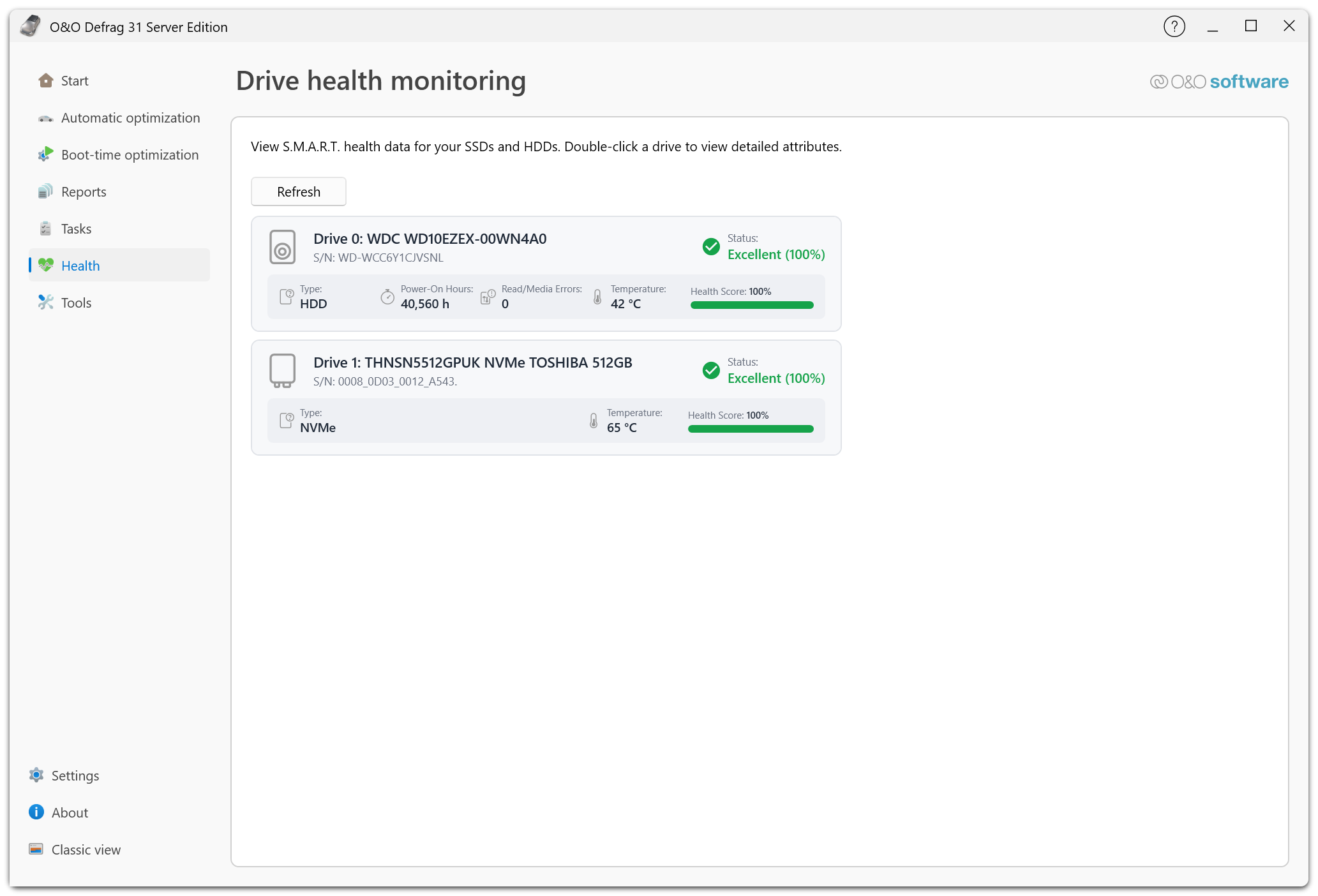This screenshot has height=896, width=1318.
Task: Click the Refresh button
Action: pos(299,191)
